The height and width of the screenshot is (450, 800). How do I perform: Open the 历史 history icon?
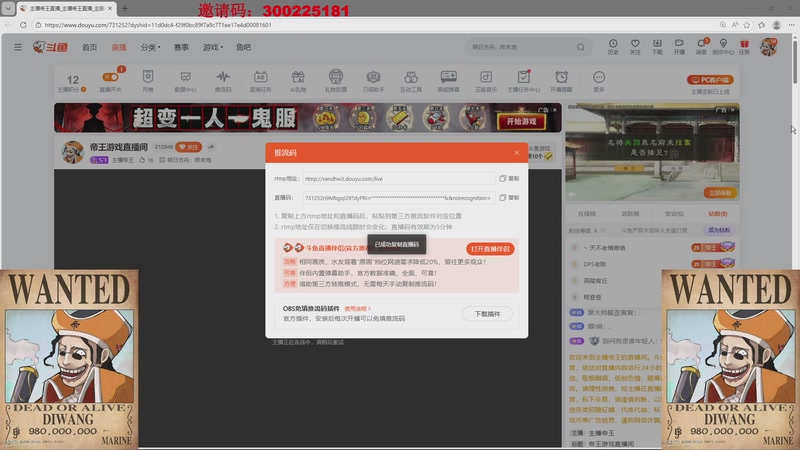pyautogui.click(x=613, y=46)
